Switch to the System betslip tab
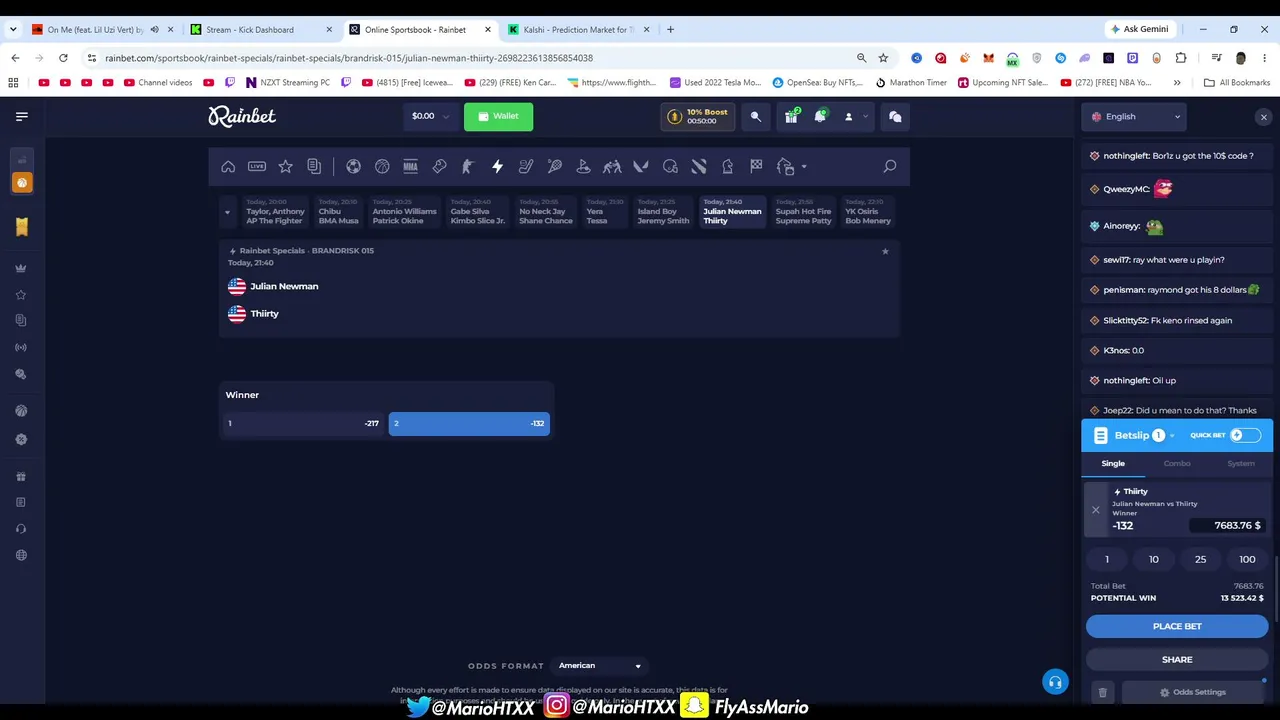This screenshot has height=720, width=1280. 1241,464
